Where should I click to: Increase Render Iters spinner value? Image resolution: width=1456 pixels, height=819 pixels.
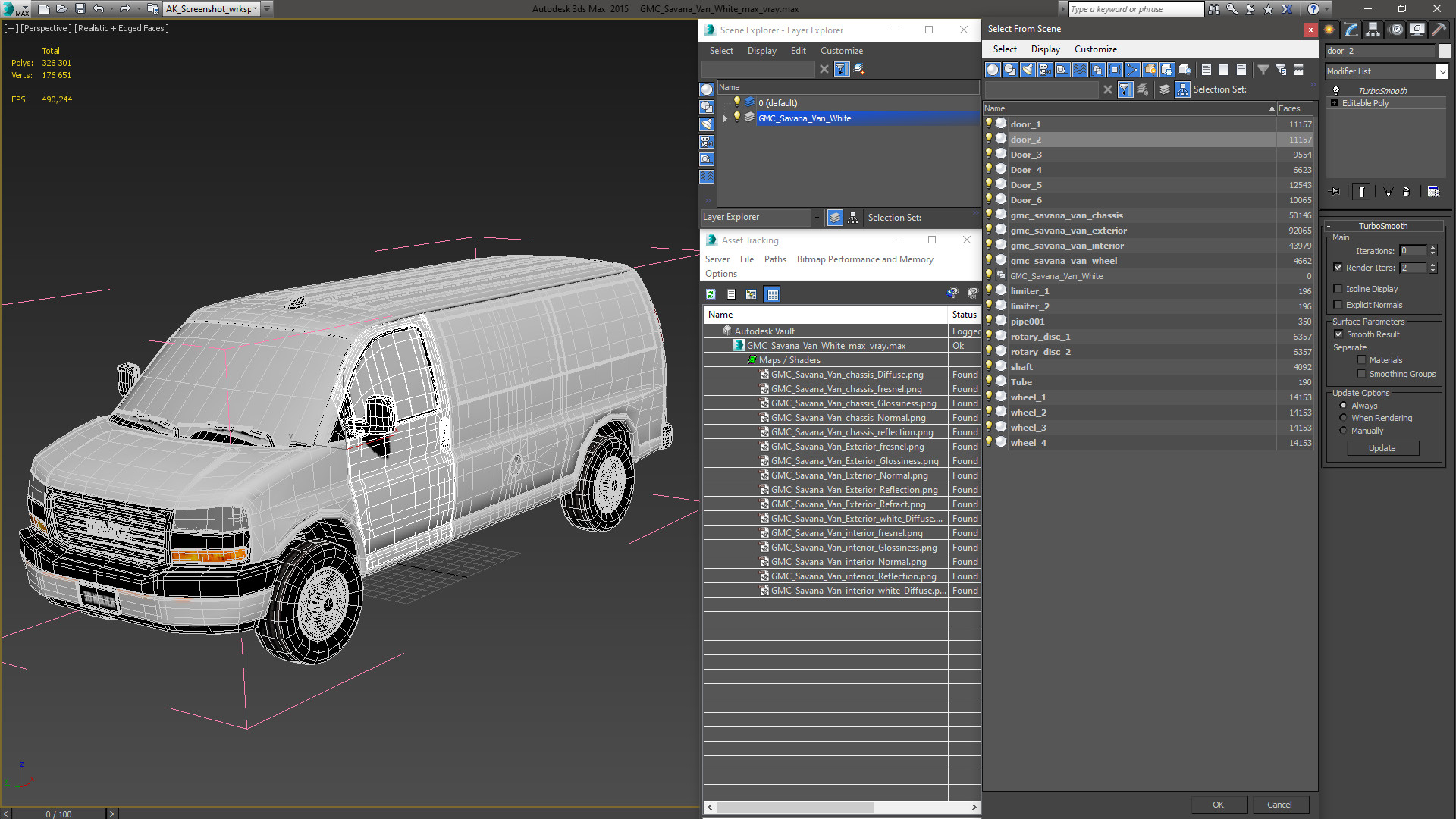(x=1432, y=265)
